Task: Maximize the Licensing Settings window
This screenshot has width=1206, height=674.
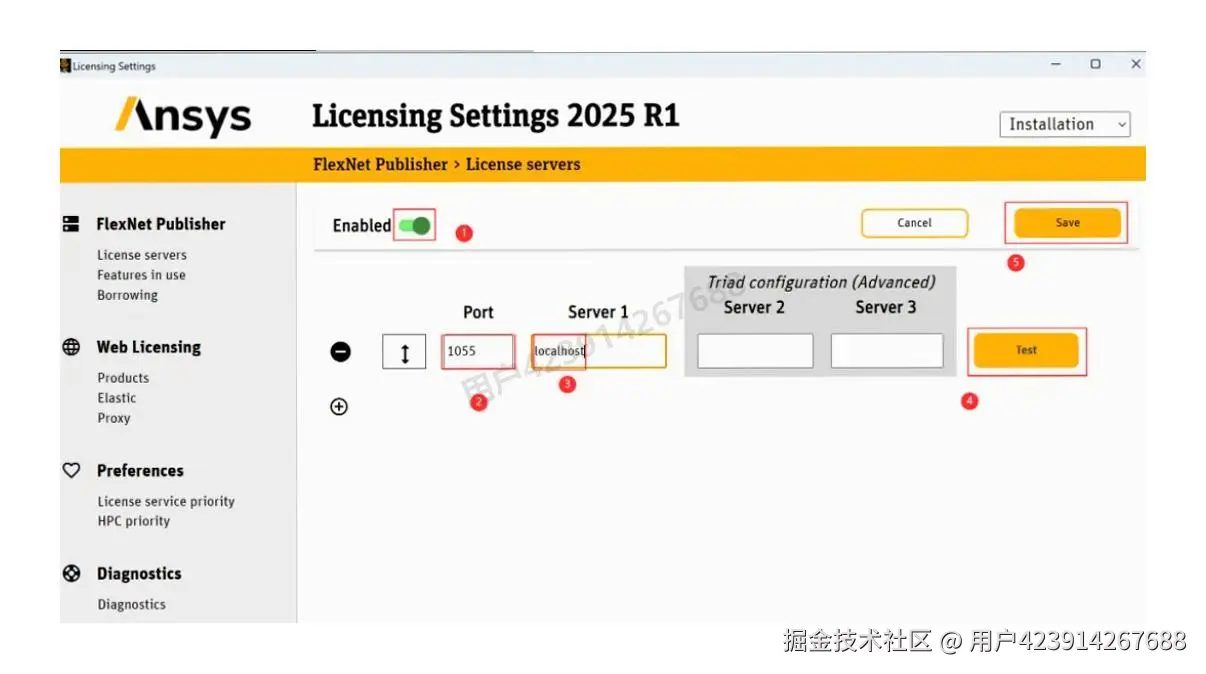Action: click(x=1096, y=64)
